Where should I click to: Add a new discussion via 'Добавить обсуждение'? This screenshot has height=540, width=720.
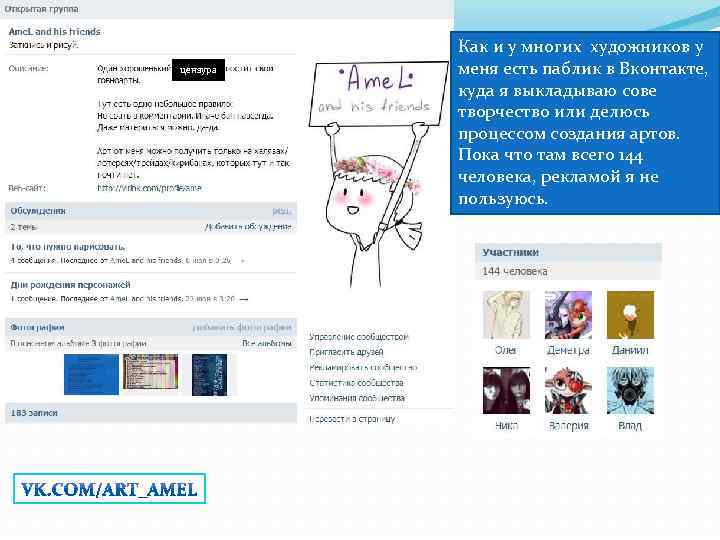tap(248, 226)
